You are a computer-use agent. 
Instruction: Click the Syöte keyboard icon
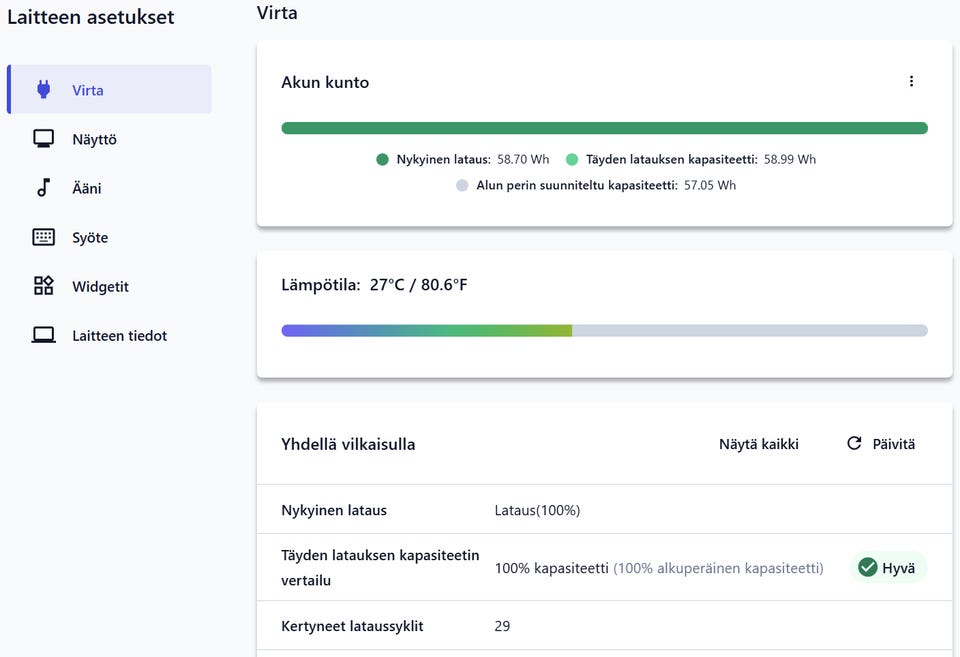coord(43,237)
